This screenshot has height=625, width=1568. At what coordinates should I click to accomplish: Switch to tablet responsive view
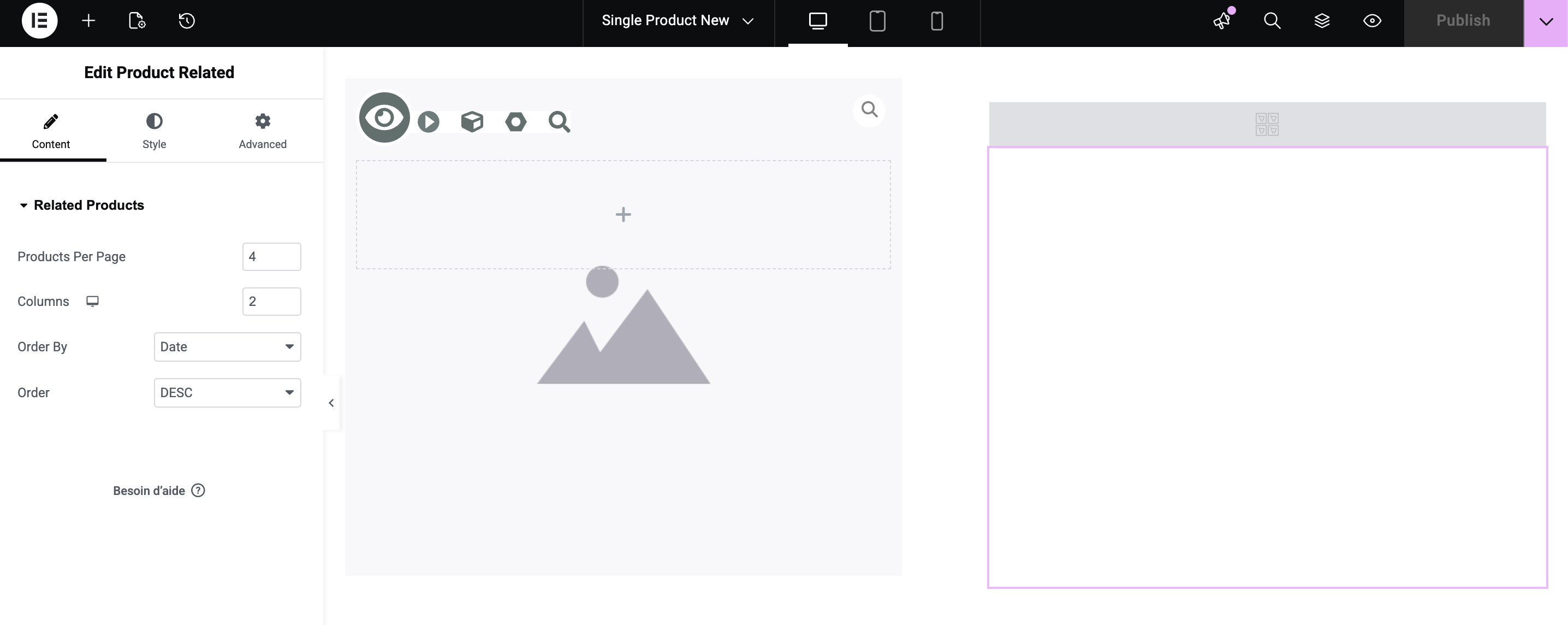pyautogui.click(x=877, y=21)
